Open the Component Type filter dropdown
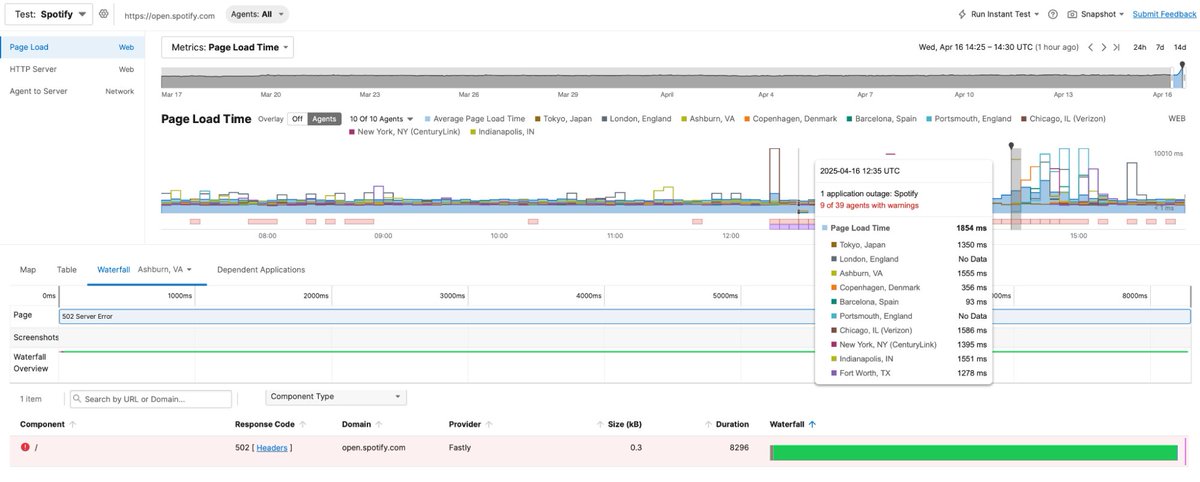Viewport: 1200px width, 482px height. pyautogui.click(x=336, y=397)
